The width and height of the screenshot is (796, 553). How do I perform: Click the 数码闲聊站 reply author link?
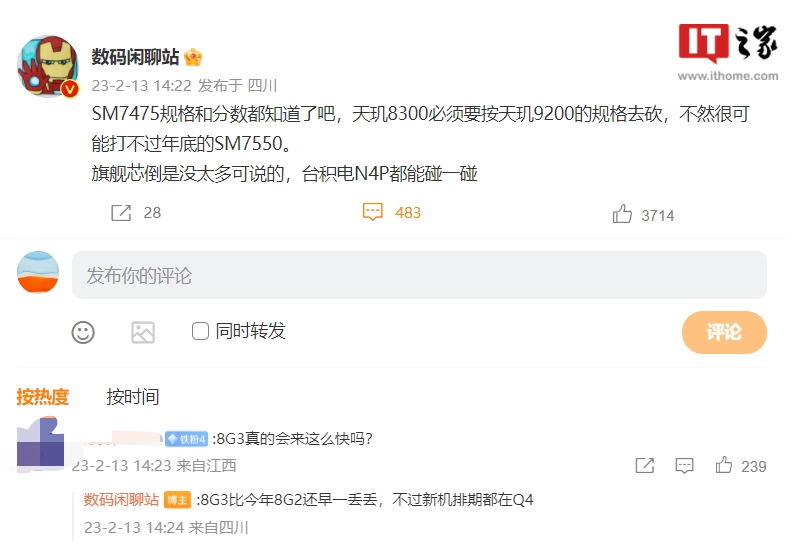(x=121, y=500)
